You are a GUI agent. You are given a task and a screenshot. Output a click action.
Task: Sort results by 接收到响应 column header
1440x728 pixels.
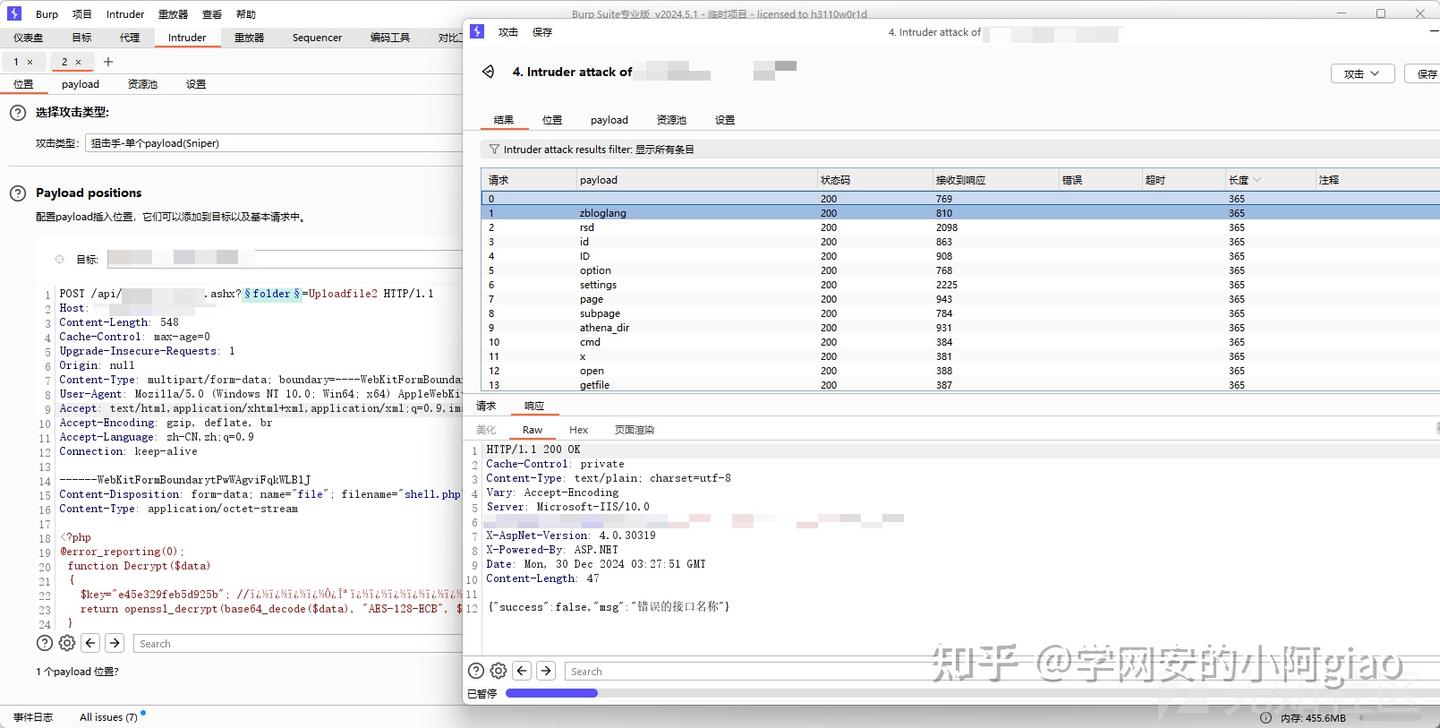(x=995, y=180)
